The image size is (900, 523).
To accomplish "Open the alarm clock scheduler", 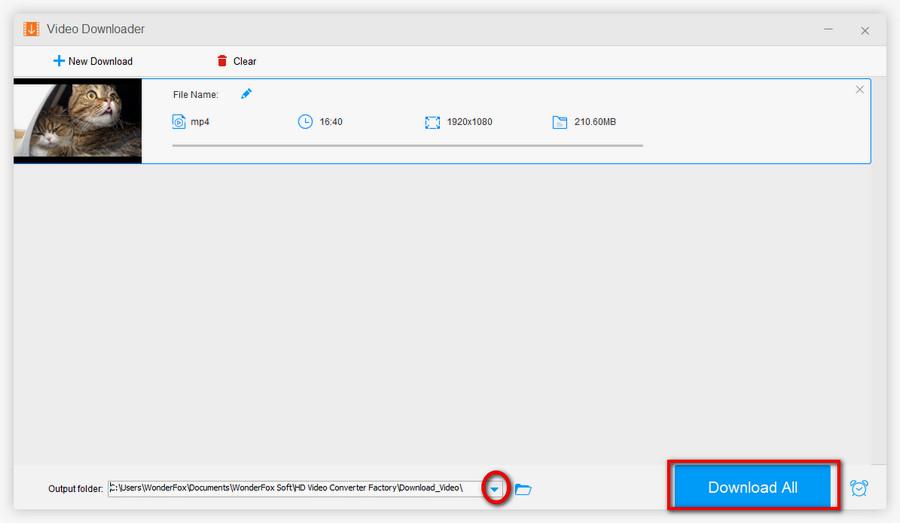I will [859, 488].
